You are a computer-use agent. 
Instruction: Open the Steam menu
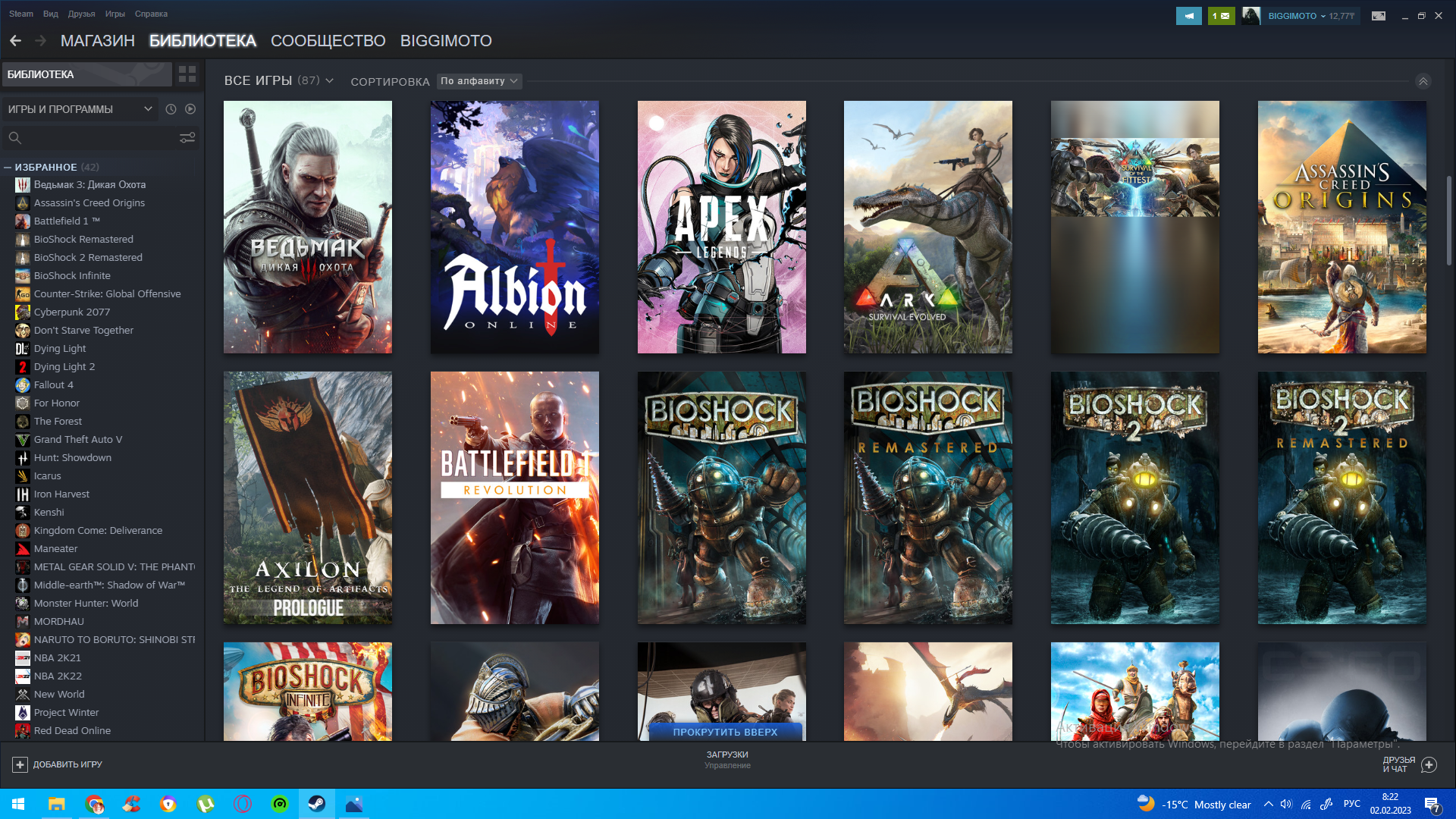pyautogui.click(x=21, y=14)
